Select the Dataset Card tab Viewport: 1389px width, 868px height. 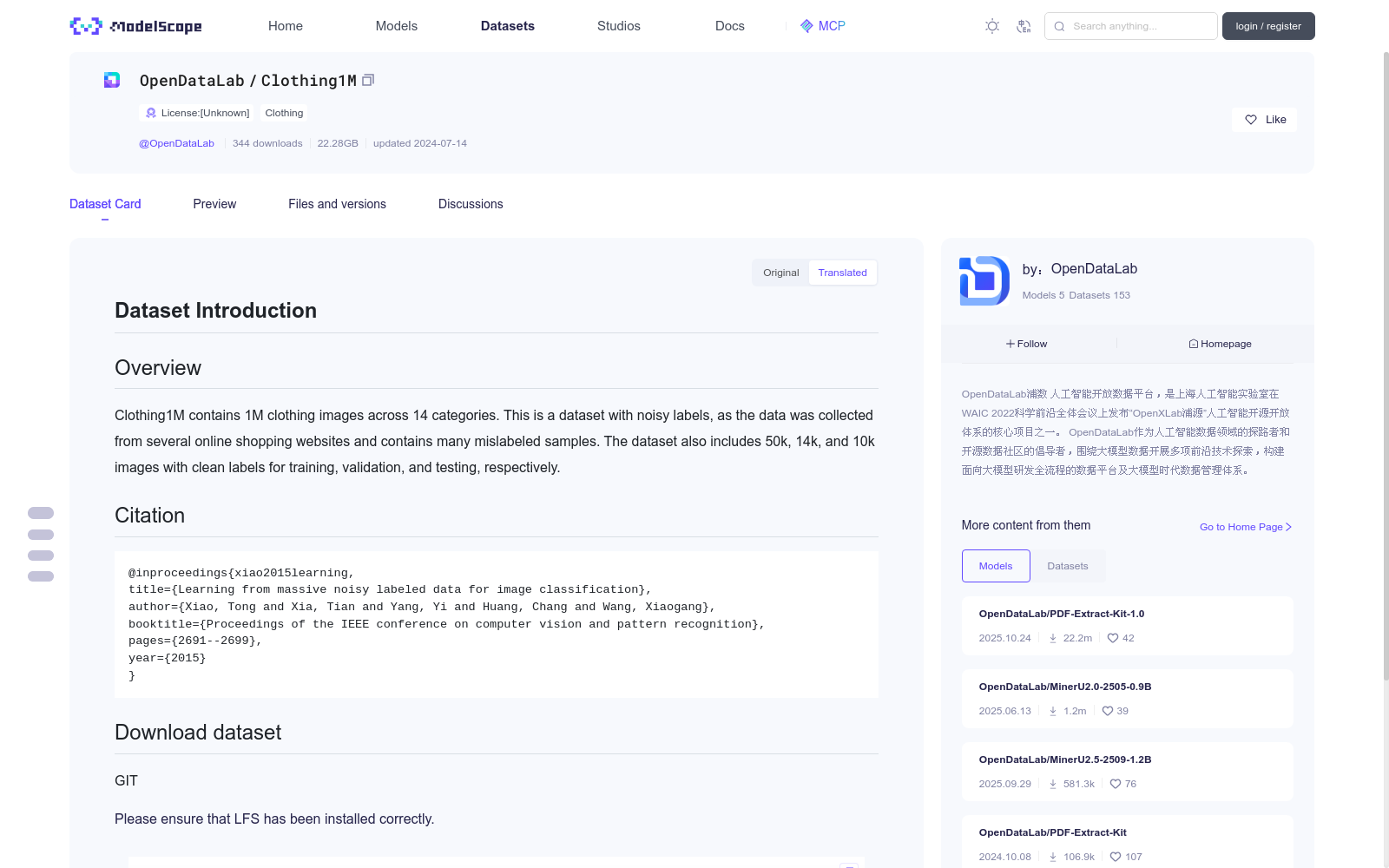click(105, 204)
